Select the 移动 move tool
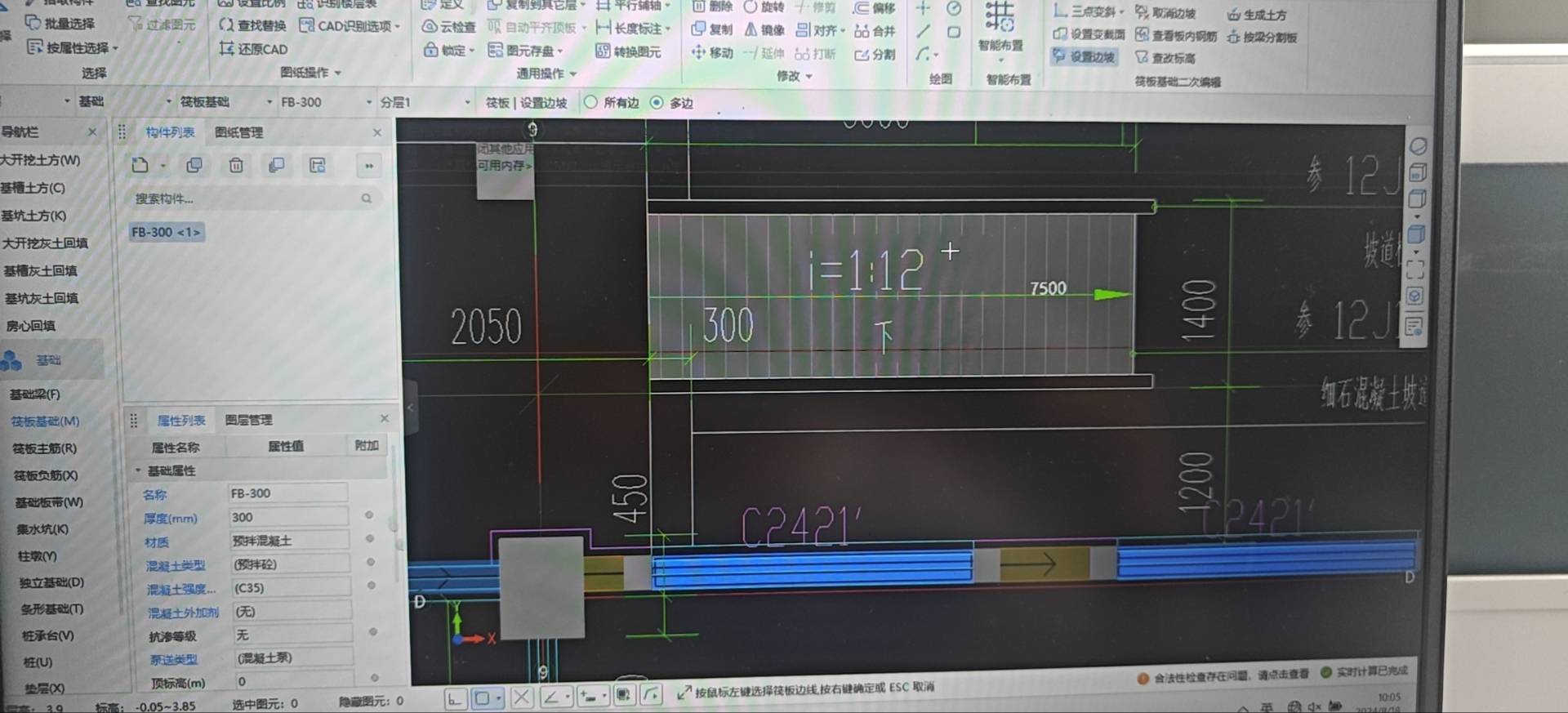 click(x=712, y=53)
